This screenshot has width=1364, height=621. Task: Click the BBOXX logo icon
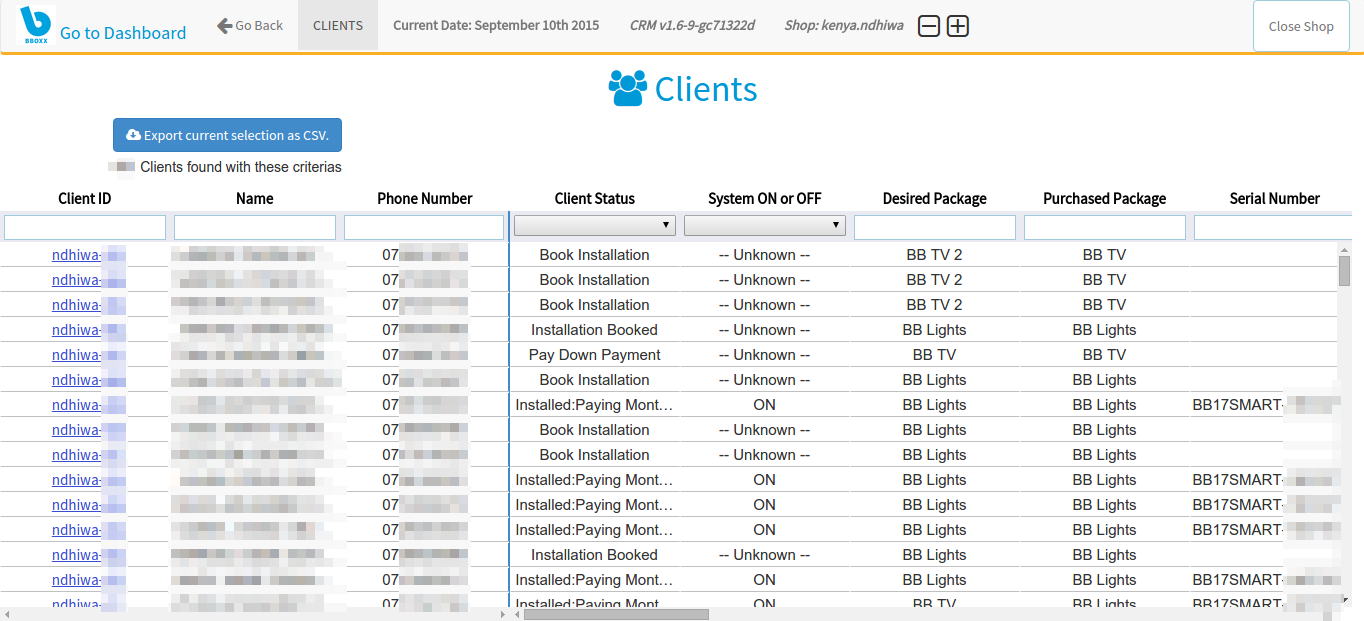35,24
